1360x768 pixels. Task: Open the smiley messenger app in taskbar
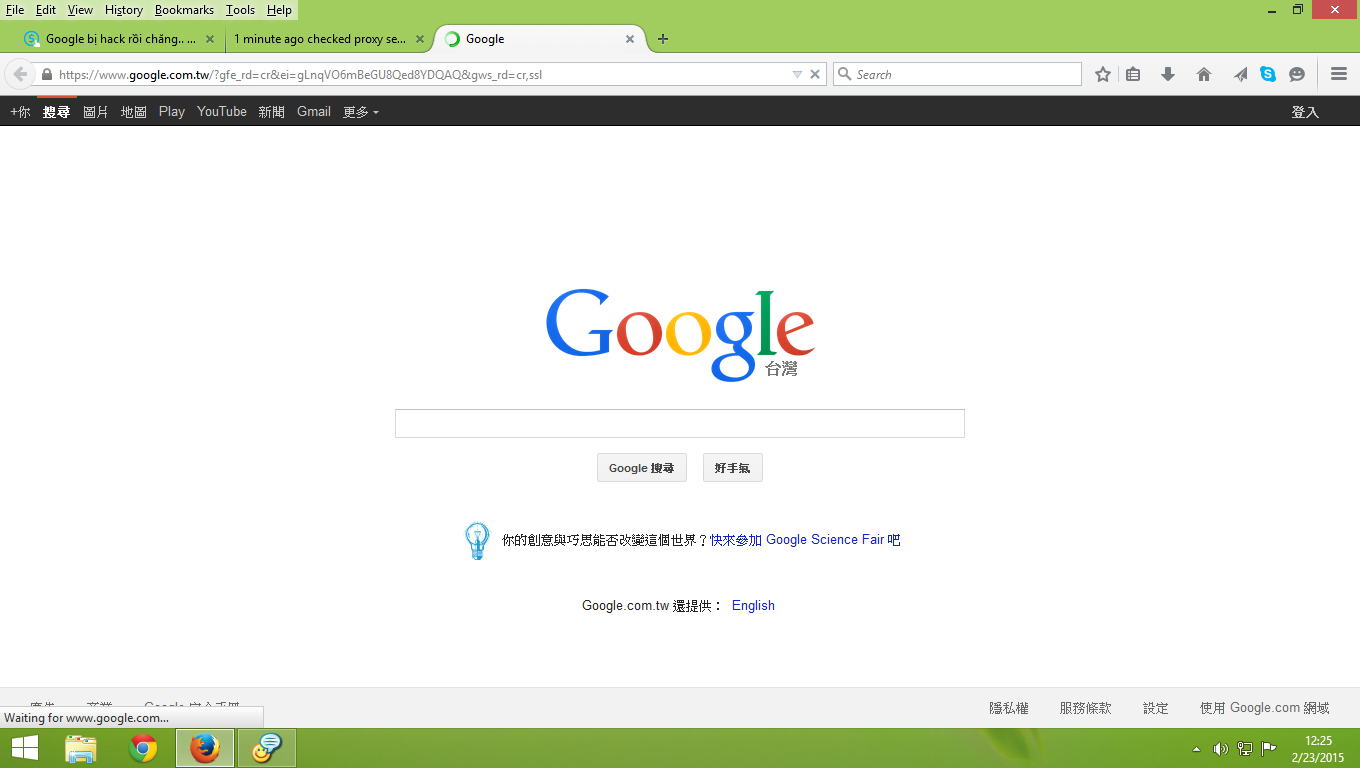pyautogui.click(x=267, y=748)
